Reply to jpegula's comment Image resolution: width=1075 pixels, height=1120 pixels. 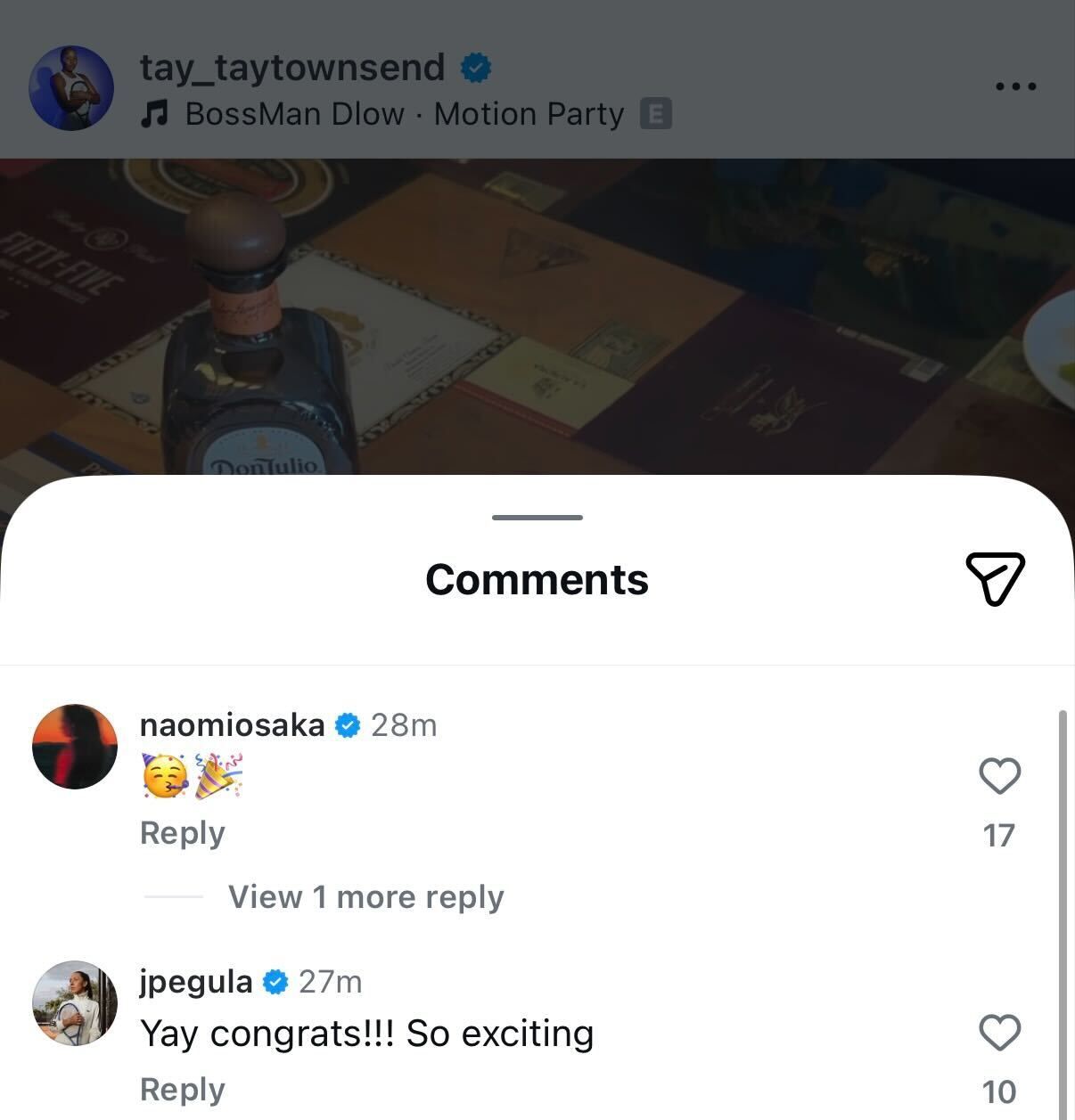pyautogui.click(x=182, y=1089)
